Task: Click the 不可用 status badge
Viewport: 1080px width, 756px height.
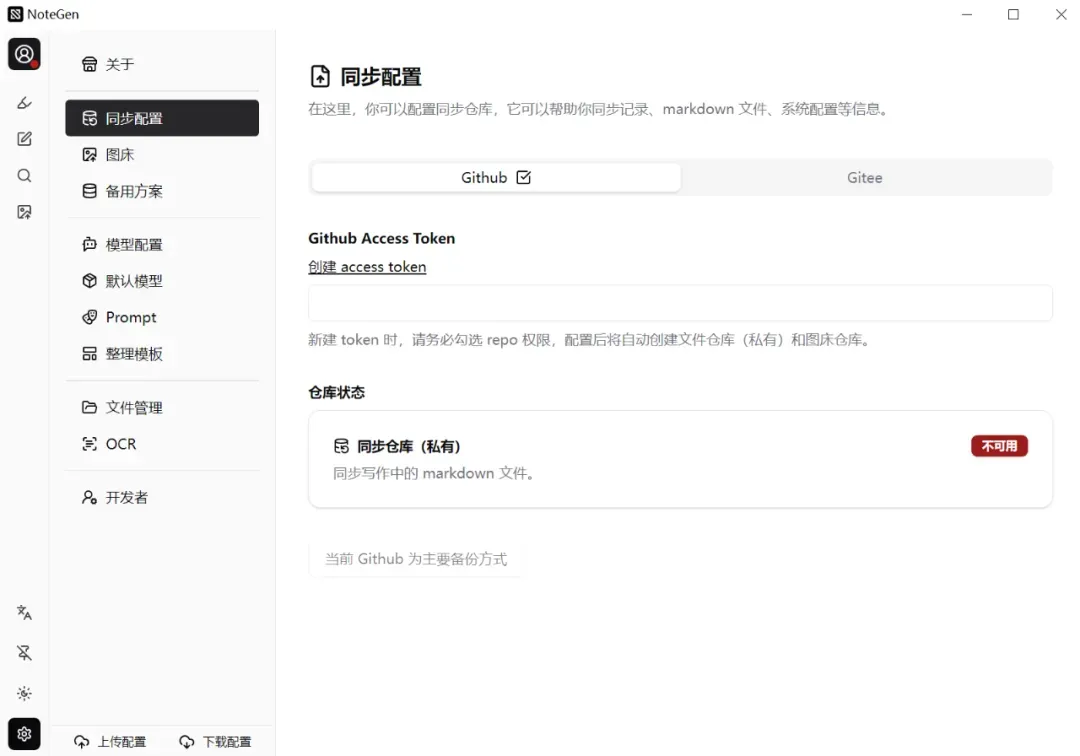Action: pos(999,446)
